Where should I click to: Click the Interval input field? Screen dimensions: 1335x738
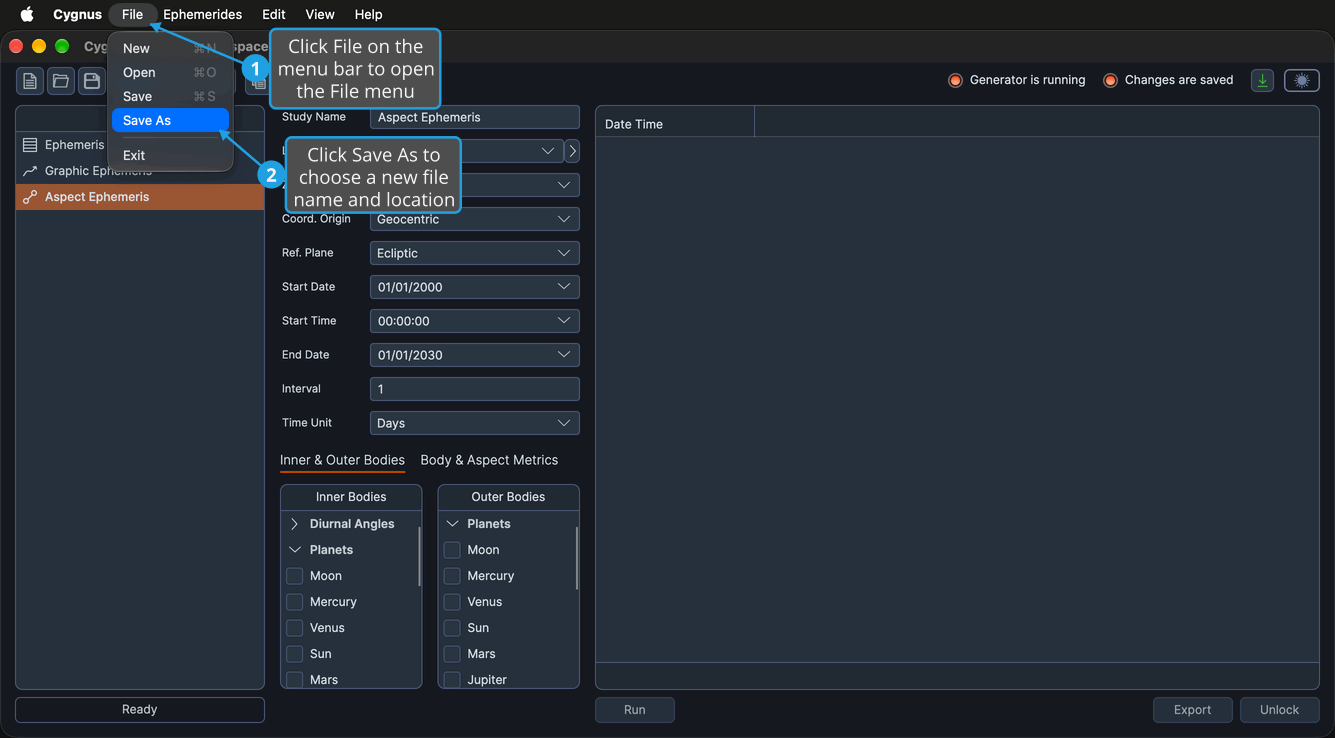point(475,389)
